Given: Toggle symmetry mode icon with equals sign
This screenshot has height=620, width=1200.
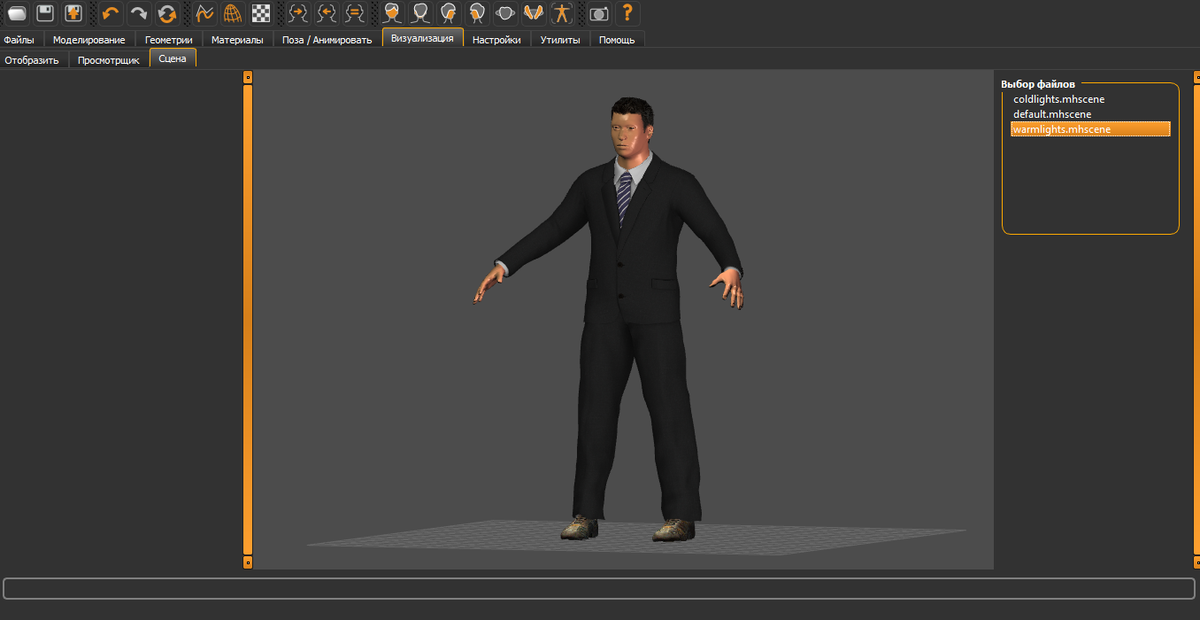Looking at the screenshot, I should tap(354, 13).
